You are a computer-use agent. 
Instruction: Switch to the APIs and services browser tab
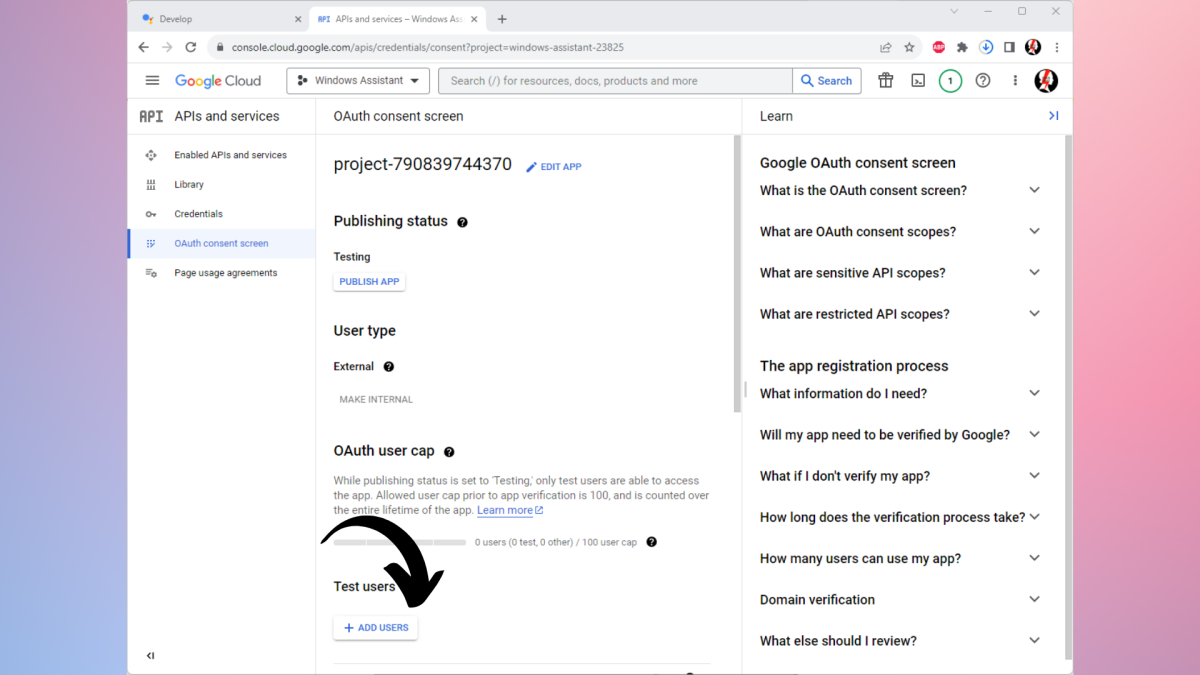tap(396, 19)
